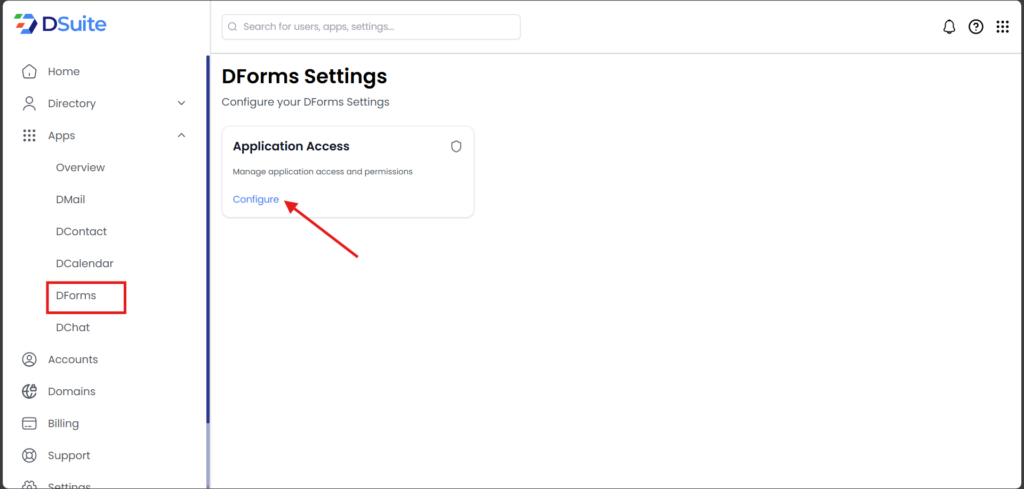Open DChat from sidebar
Viewport: 1024px width, 489px height.
click(72, 328)
